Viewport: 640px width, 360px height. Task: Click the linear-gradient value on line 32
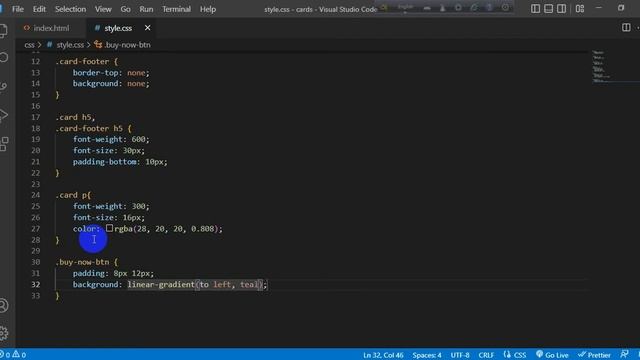click(x=197, y=284)
